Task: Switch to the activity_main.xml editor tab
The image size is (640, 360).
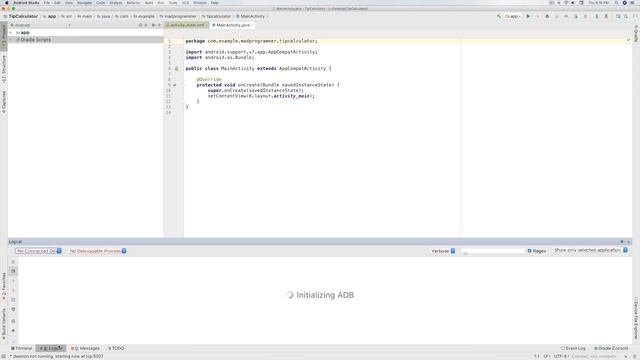Action: coord(187,25)
